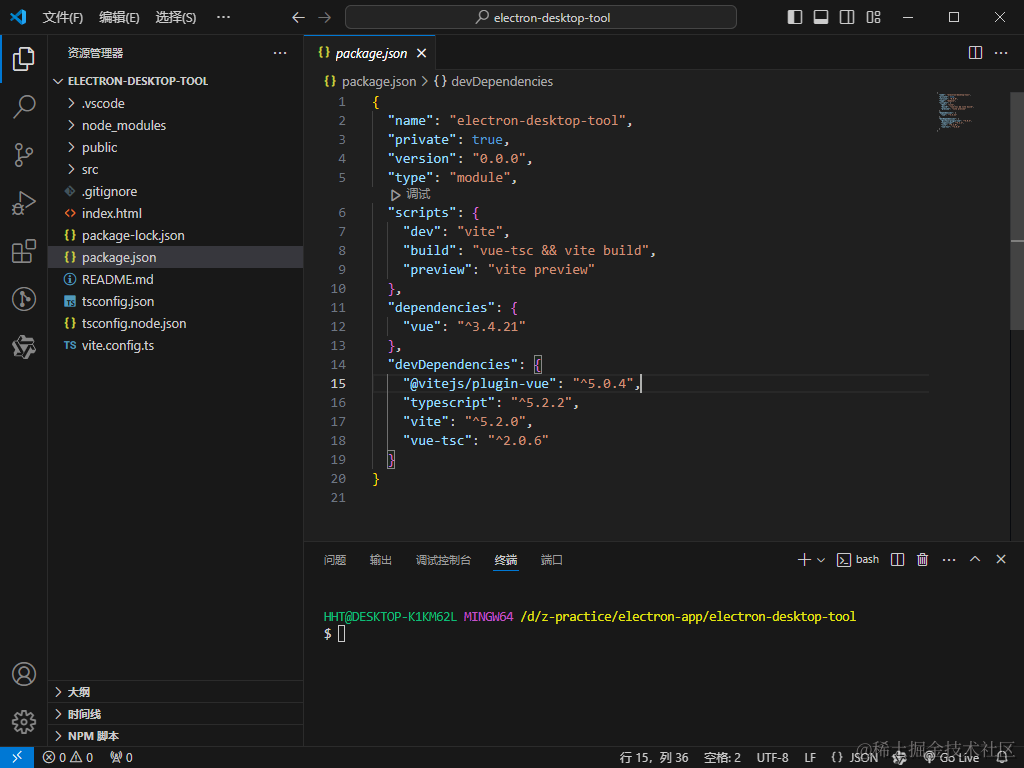Toggle the bottom panel layout button

pos(821,17)
